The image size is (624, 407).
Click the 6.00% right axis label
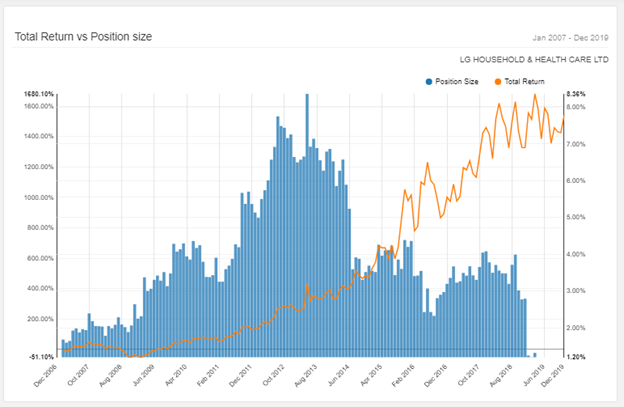pos(576,181)
